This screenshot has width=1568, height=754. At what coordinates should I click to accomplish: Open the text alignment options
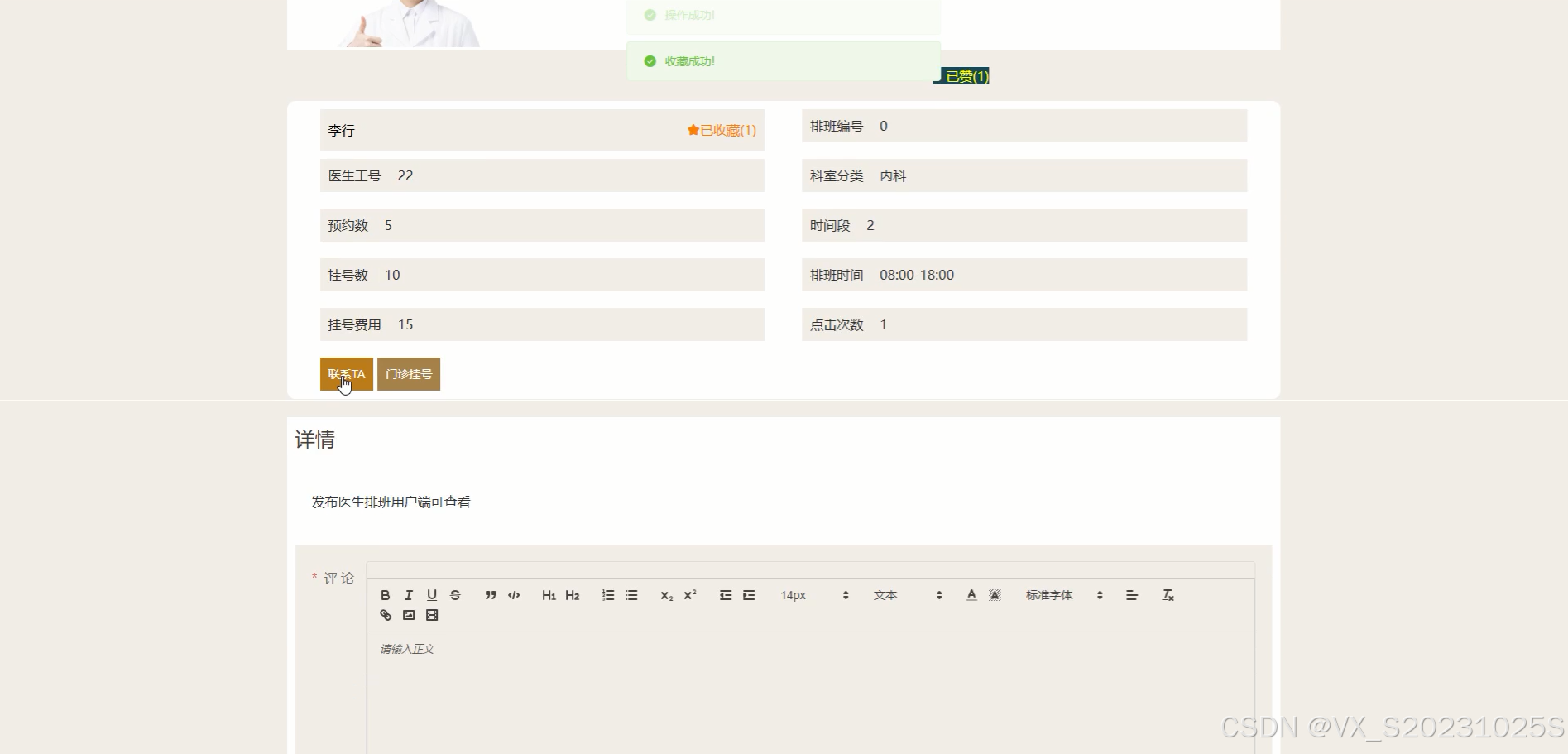tap(1132, 595)
